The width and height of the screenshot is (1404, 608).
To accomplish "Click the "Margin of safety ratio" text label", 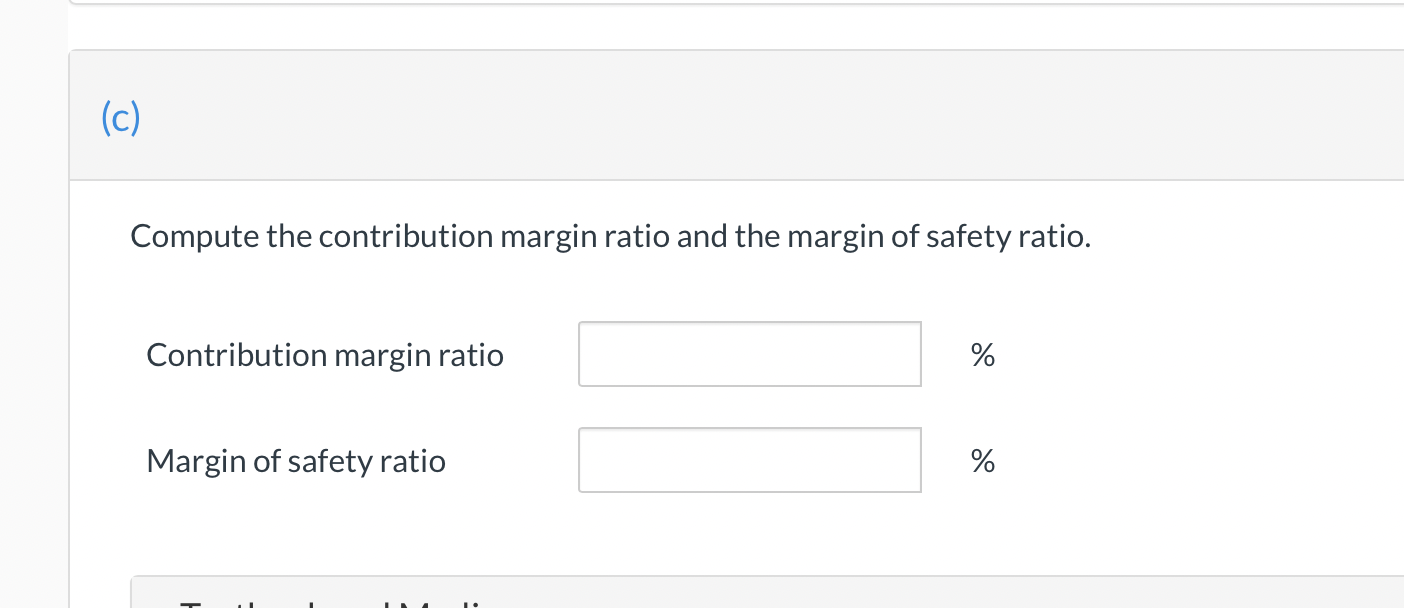I will [295, 461].
